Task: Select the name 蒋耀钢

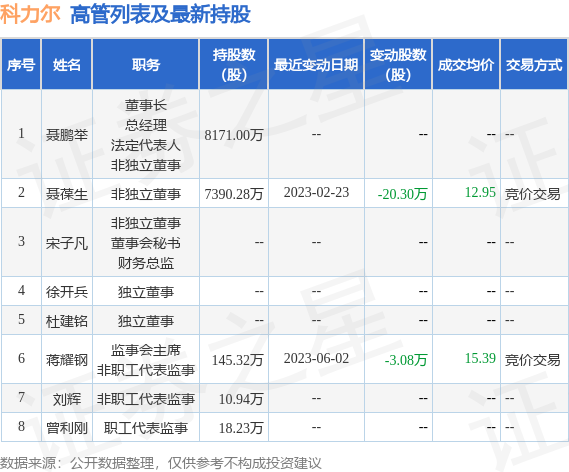Action: point(67,360)
